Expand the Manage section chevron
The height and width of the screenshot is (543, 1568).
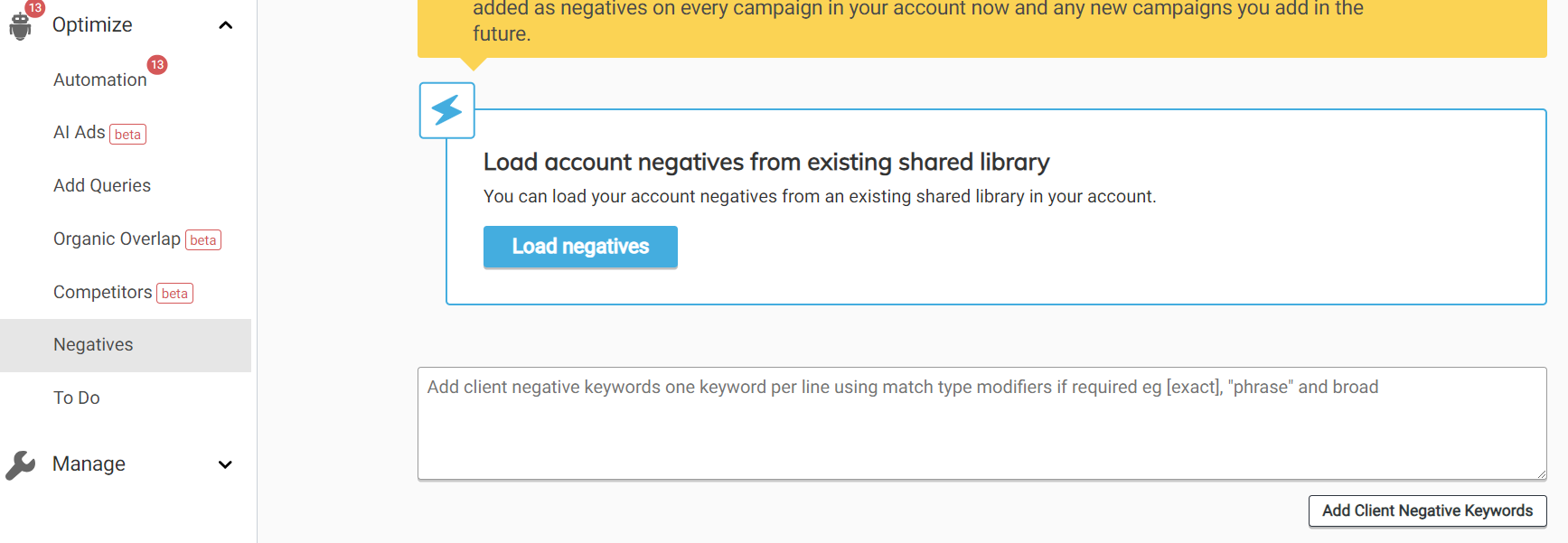226,464
